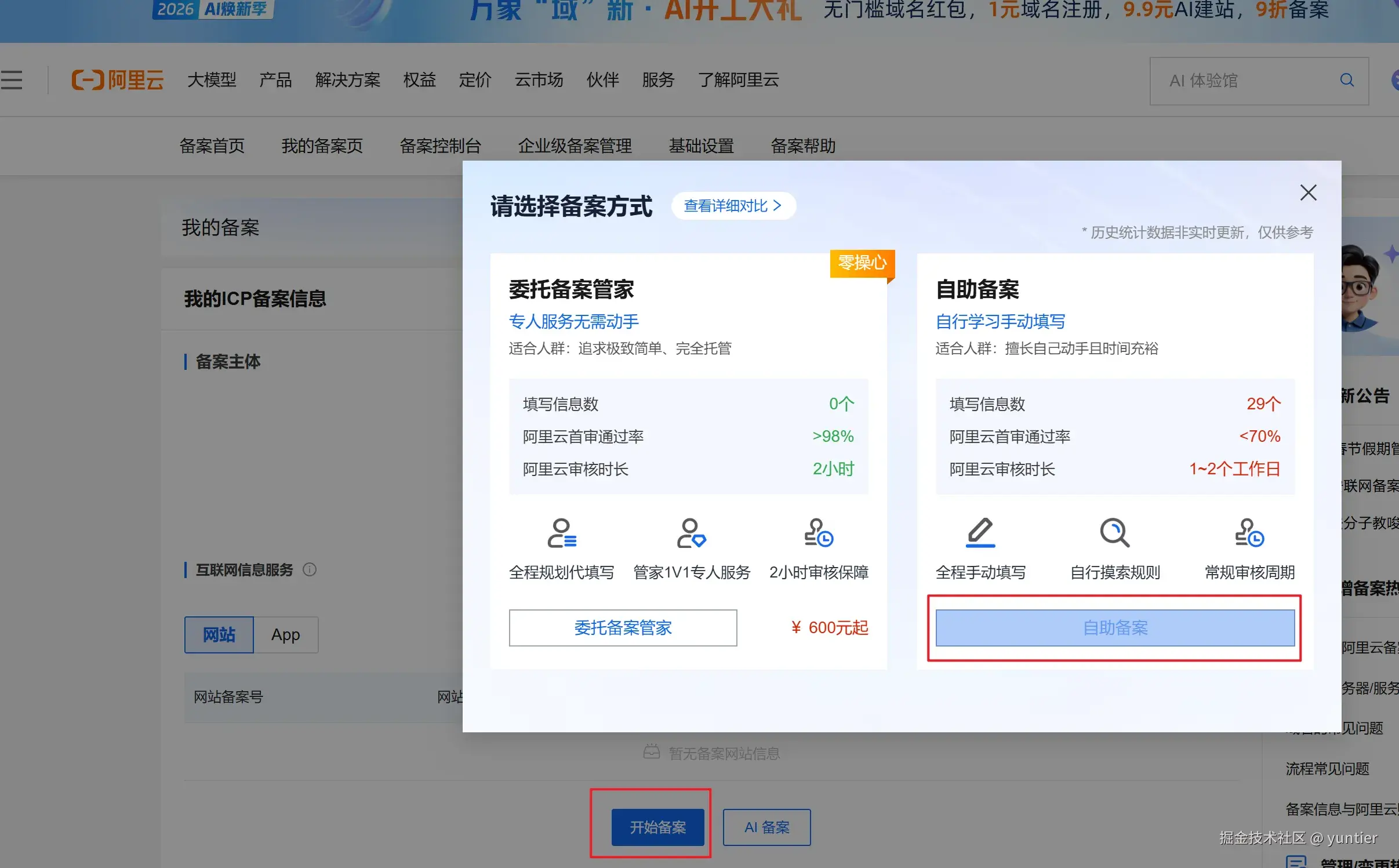Click the info icon beside 互联网信息服务
The width and height of the screenshot is (1399, 868).
coord(310,570)
